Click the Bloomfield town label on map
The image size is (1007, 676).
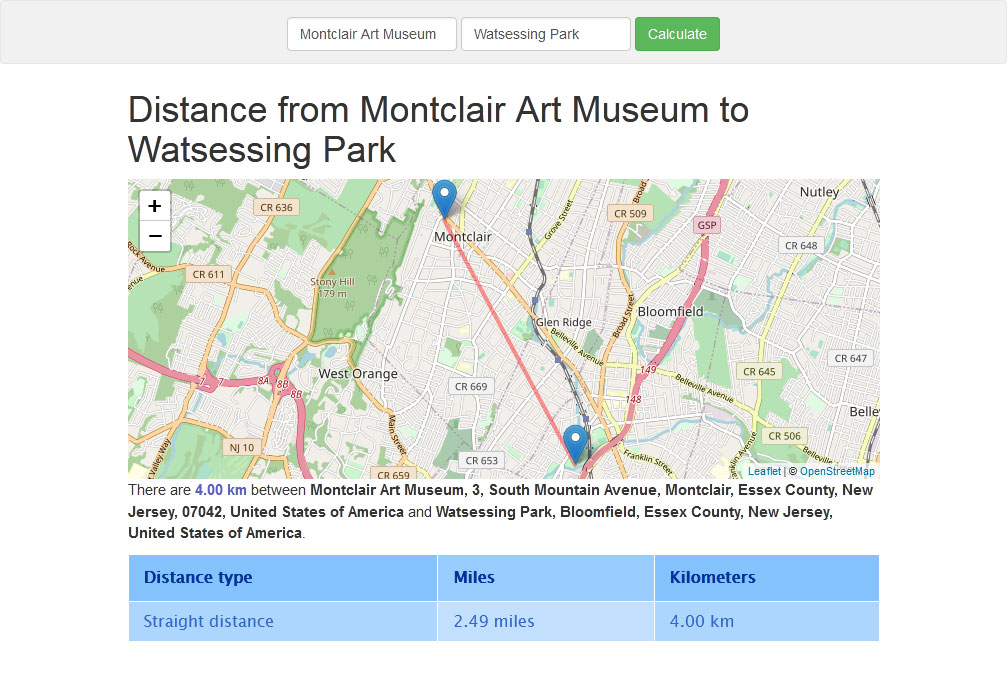pos(670,311)
